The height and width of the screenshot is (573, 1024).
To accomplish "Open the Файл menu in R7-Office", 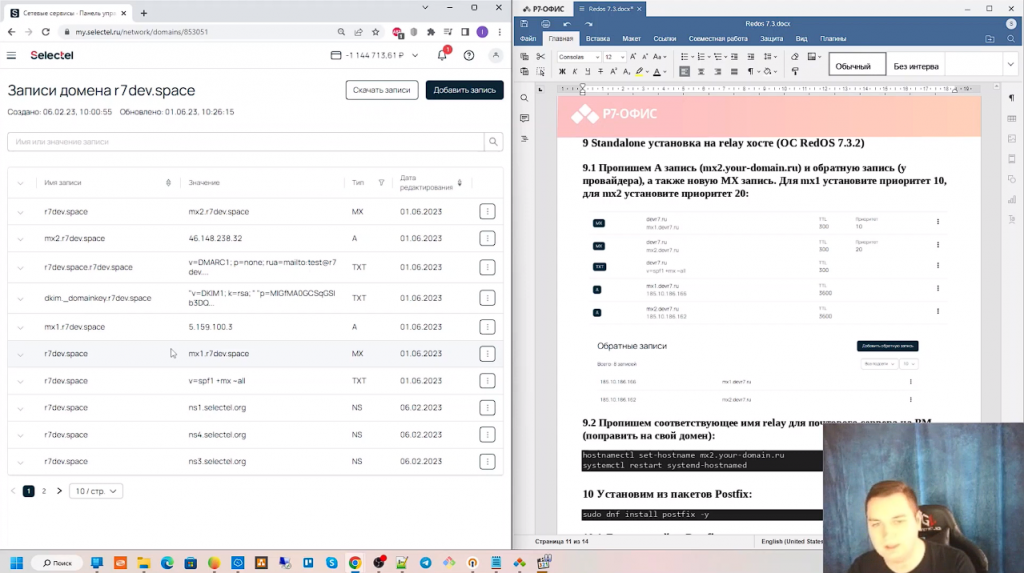I will click(x=528, y=39).
